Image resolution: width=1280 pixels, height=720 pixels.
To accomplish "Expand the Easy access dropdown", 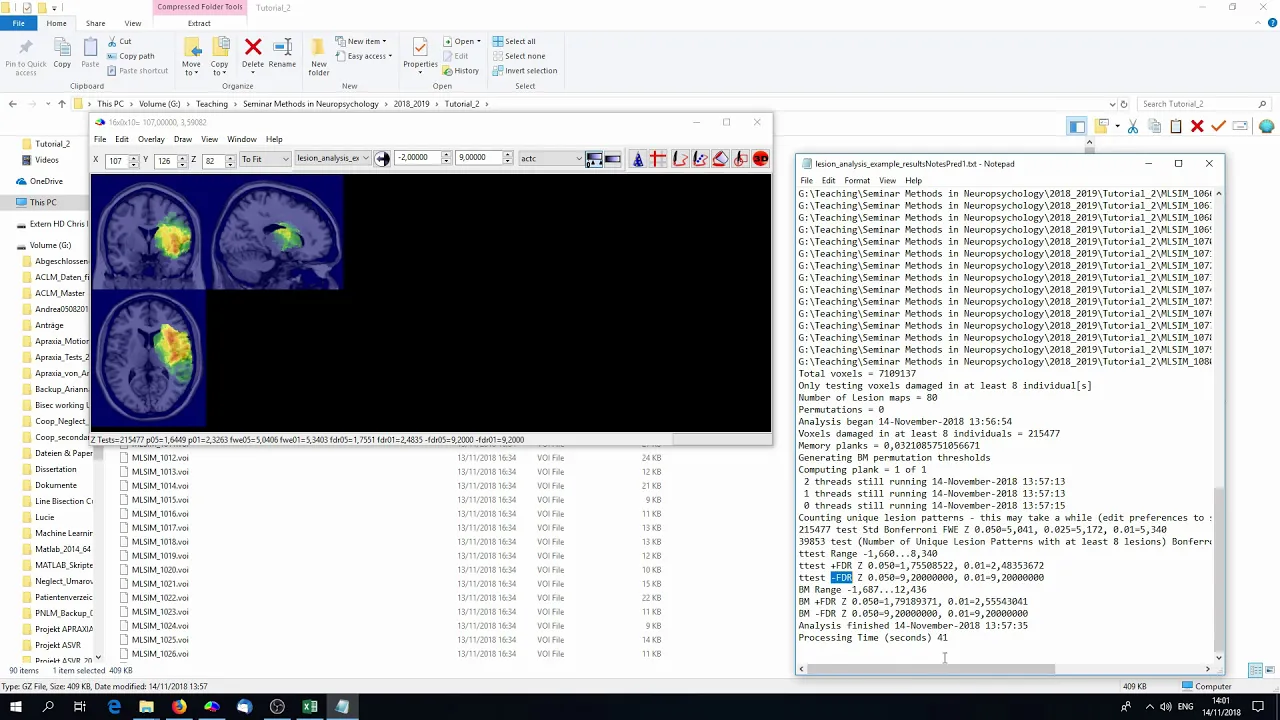I will pos(366,56).
